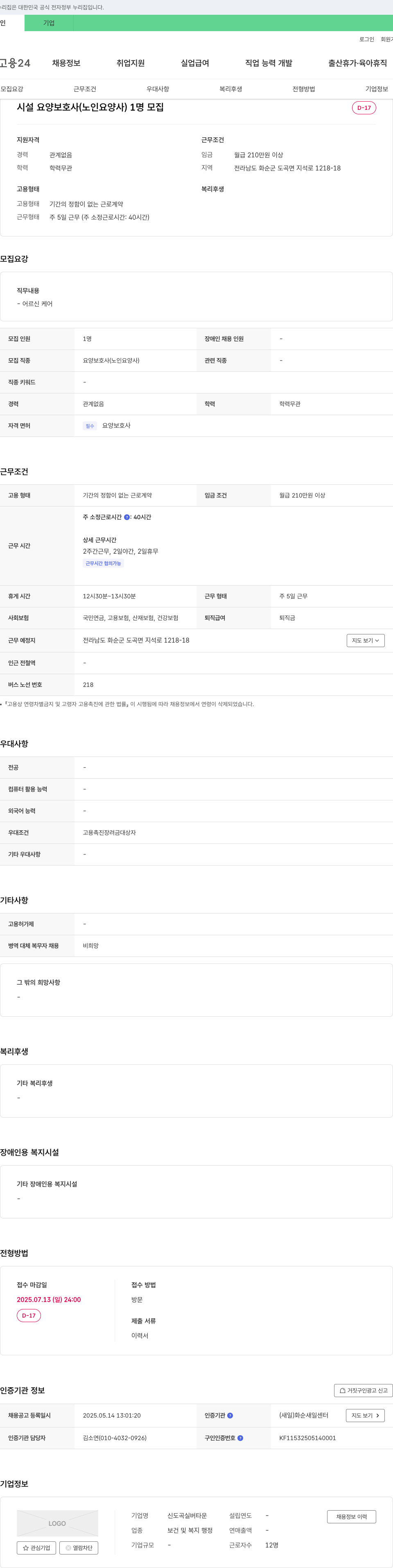Open the 직업 능력 개발 menu
Viewport: 393px width, 1568px height.
(269, 63)
